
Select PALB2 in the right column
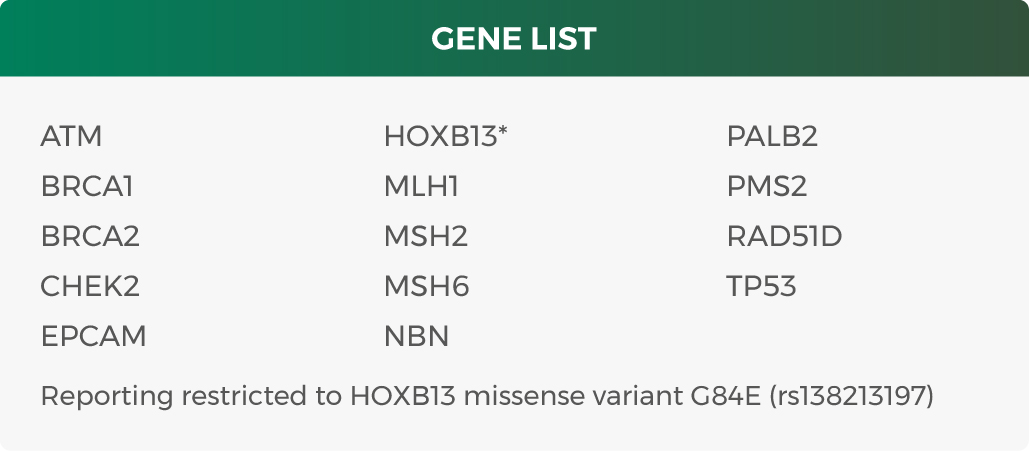pos(772,137)
